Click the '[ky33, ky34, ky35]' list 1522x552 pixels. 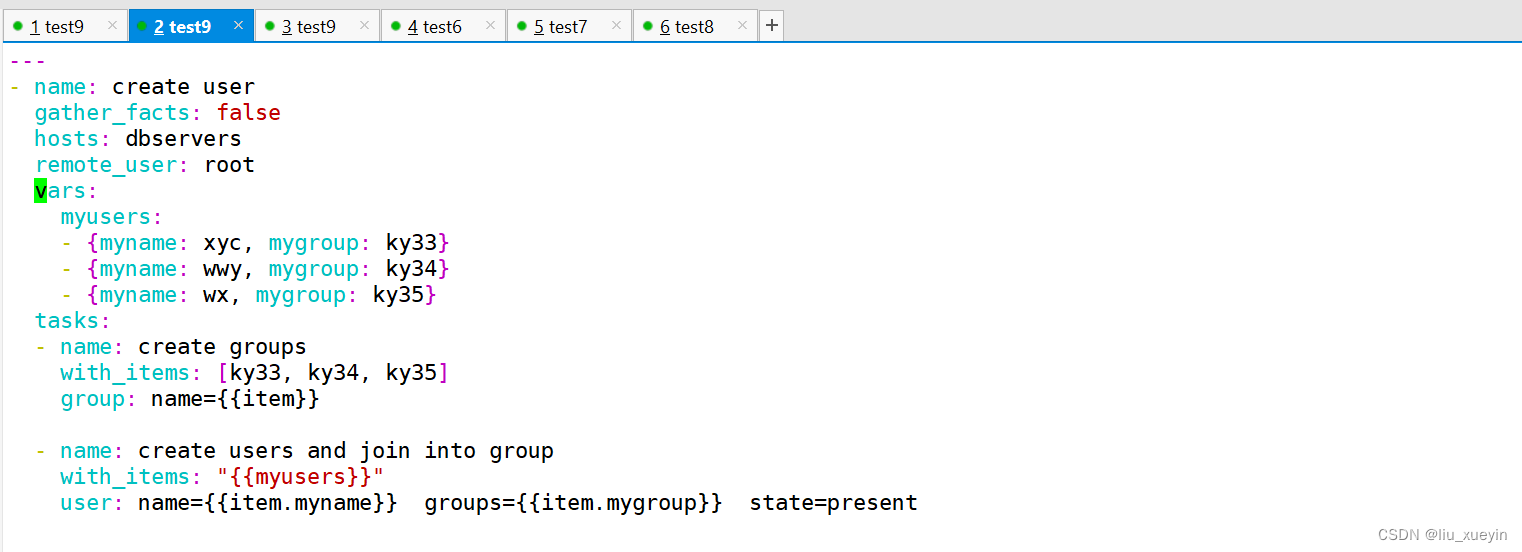pos(334,373)
